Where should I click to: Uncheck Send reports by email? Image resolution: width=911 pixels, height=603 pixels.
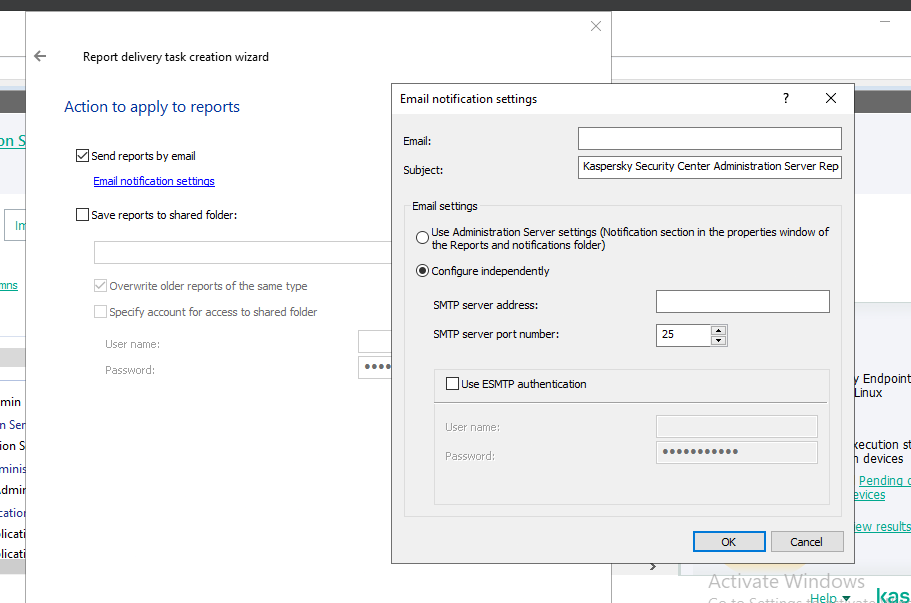(x=83, y=156)
